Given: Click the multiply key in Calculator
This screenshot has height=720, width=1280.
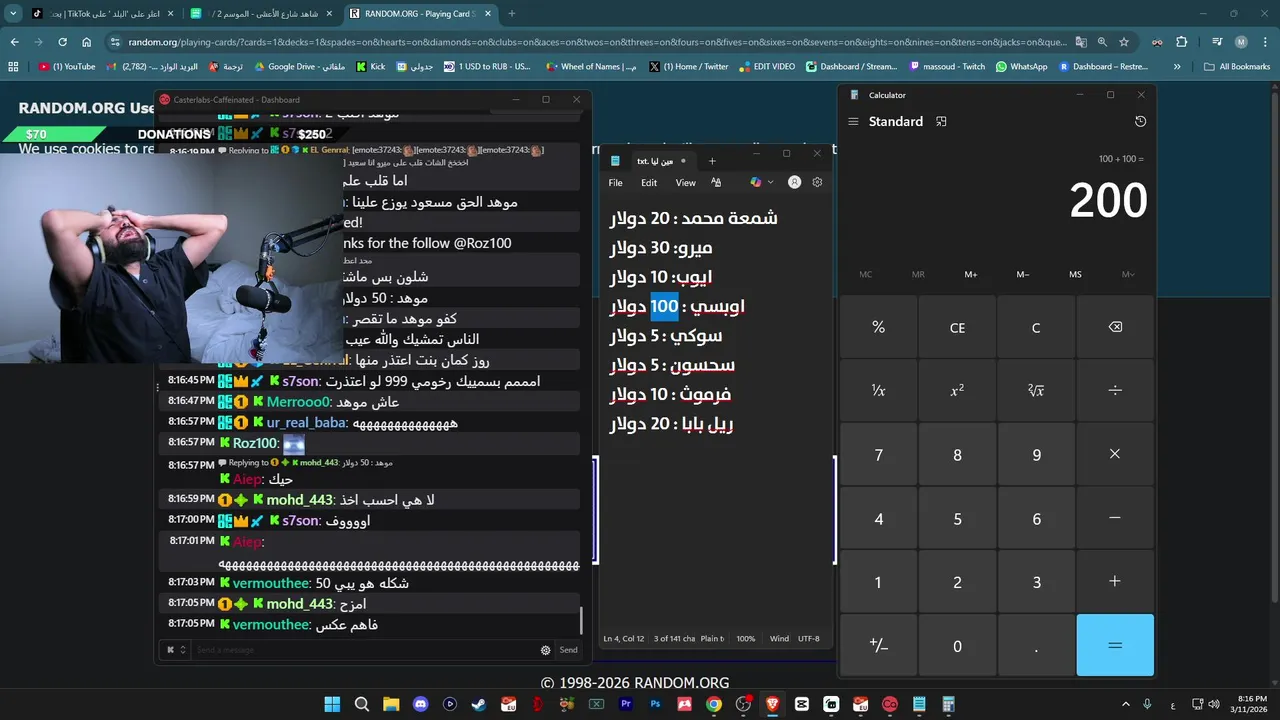Looking at the screenshot, I should click(x=1115, y=454).
